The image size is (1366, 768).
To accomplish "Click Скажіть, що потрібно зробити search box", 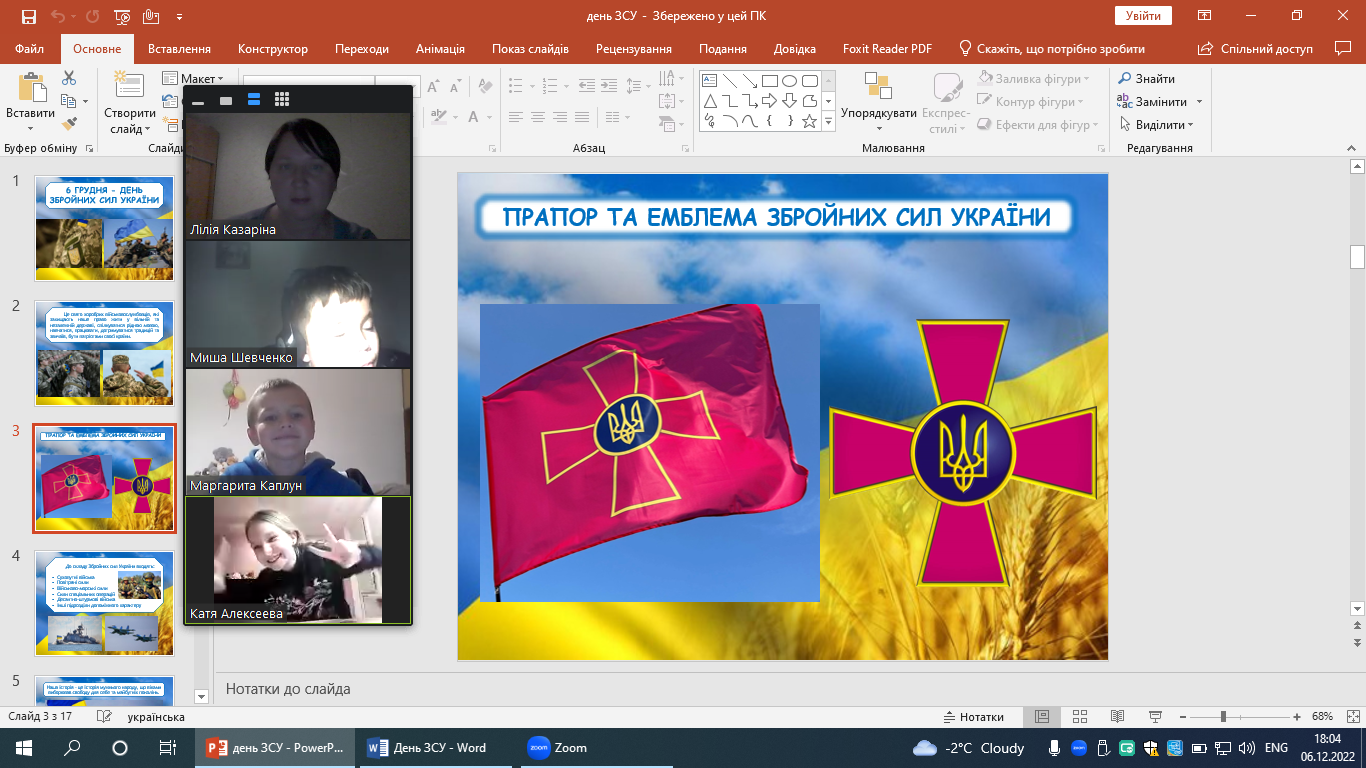I will pos(1052,48).
